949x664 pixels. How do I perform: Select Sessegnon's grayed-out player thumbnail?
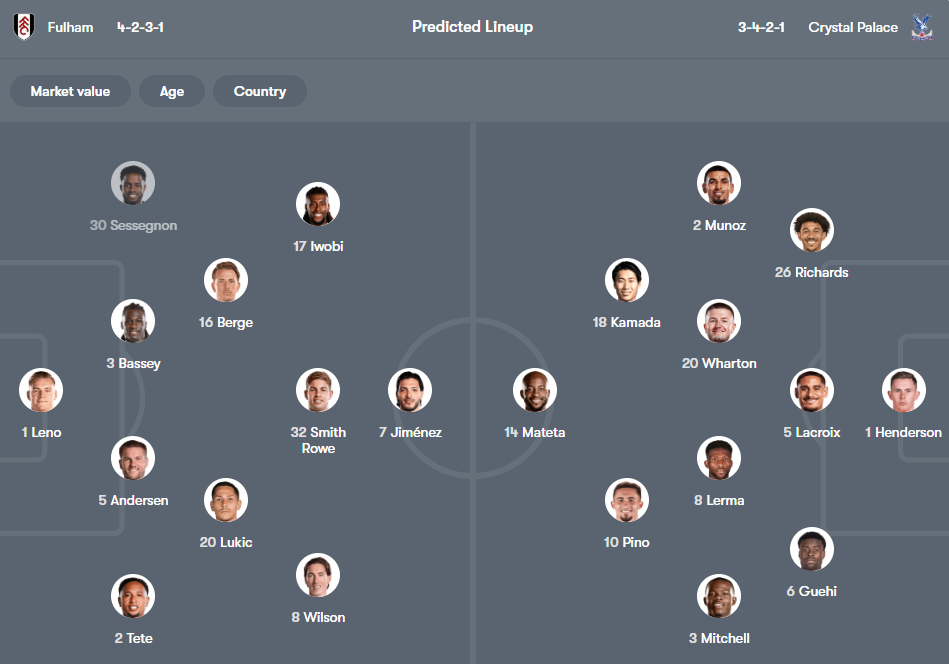pyautogui.click(x=133, y=182)
